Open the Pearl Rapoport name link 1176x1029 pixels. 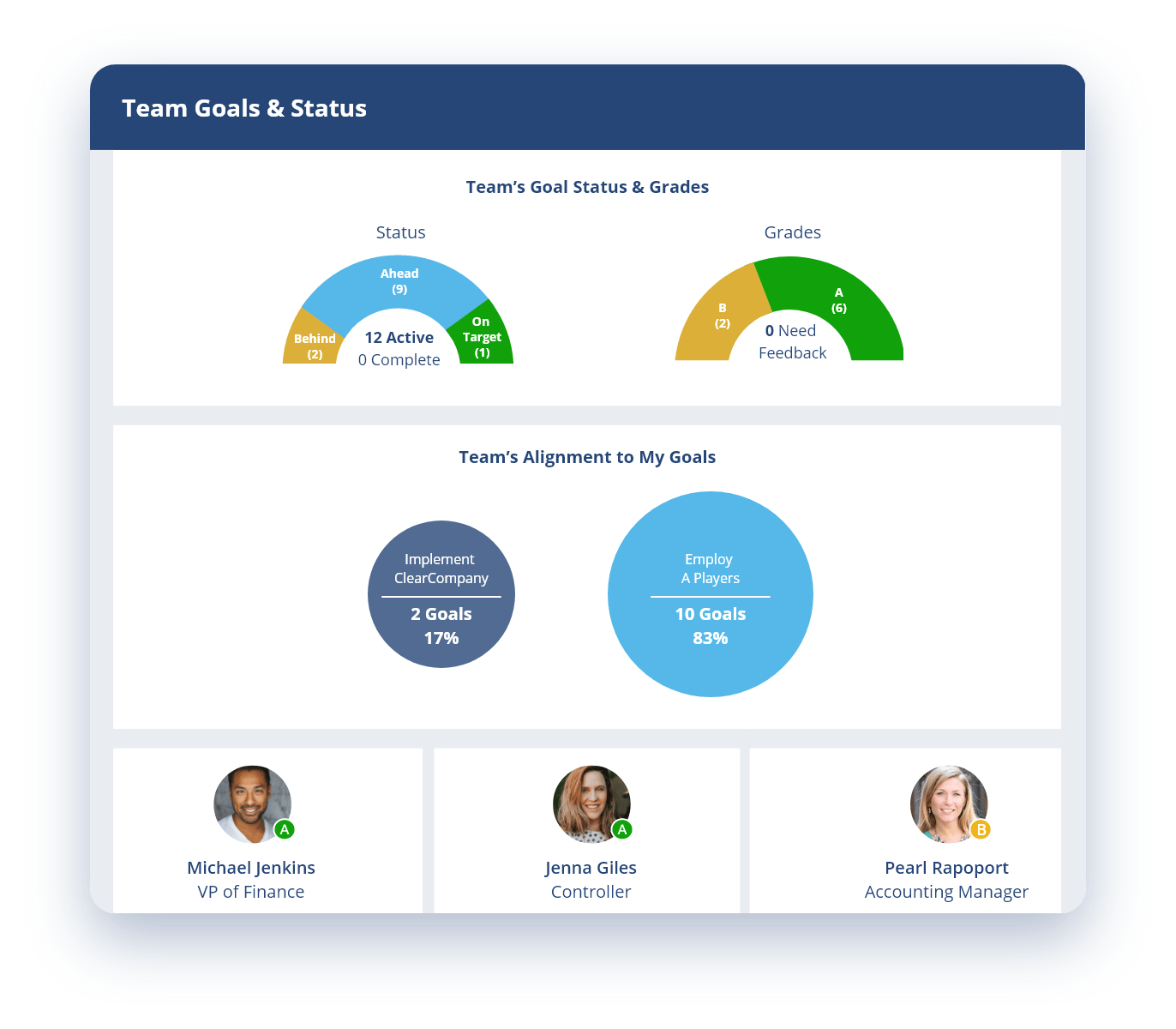pyautogui.click(x=946, y=868)
